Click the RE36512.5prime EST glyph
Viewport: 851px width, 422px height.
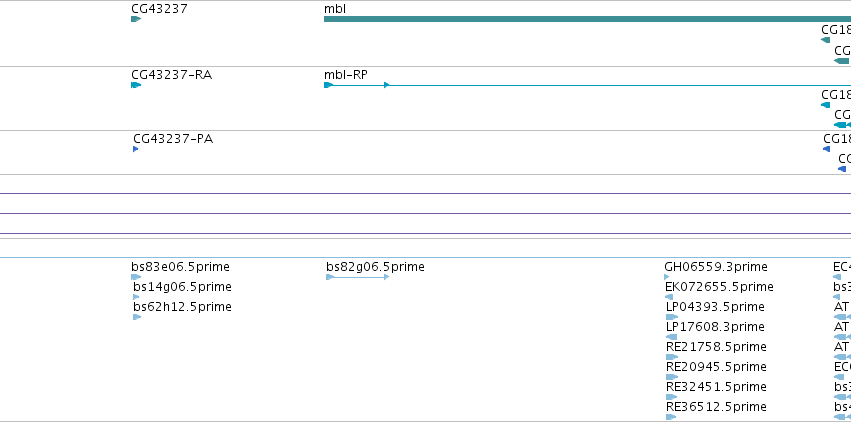click(671, 417)
